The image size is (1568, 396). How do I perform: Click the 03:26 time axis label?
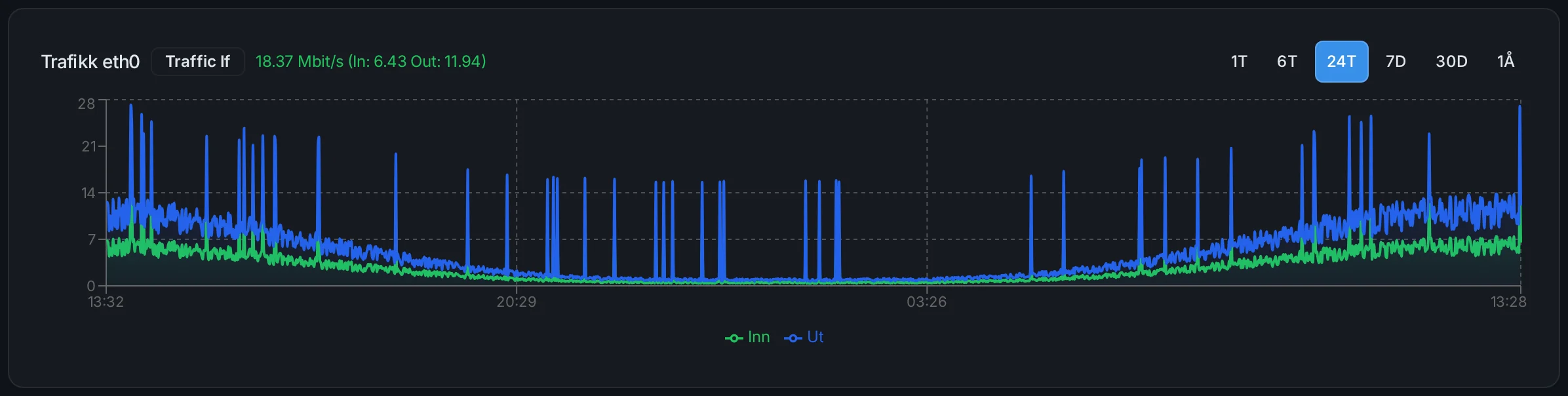coord(927,302)
